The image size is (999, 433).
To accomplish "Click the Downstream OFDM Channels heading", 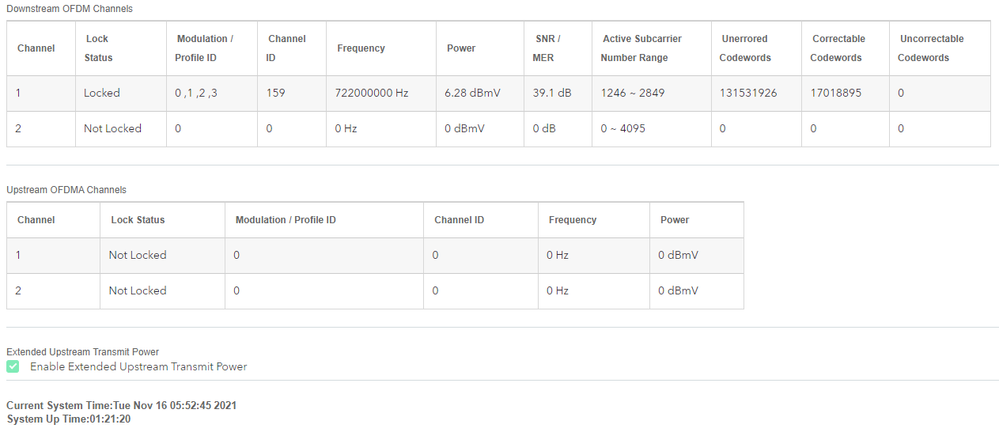I will pos(69,9).
